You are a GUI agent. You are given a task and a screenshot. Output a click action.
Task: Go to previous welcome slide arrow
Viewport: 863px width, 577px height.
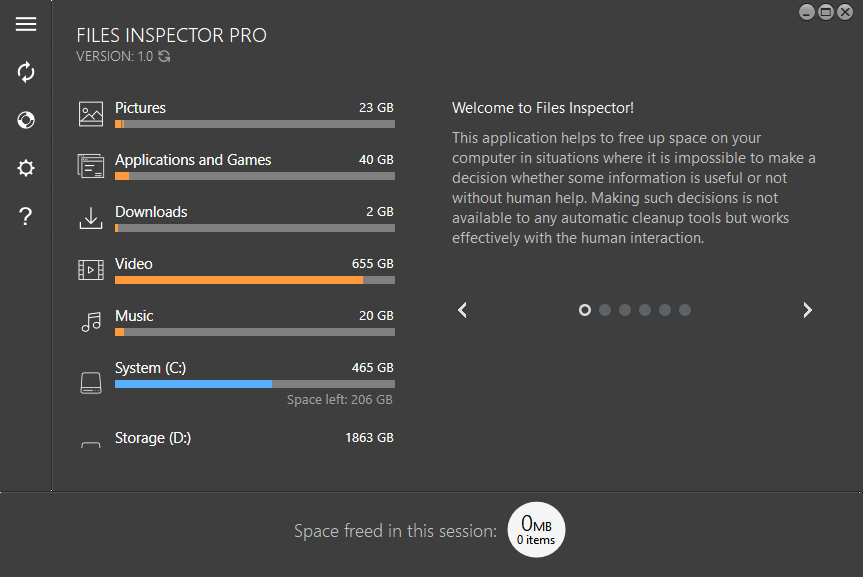click(x=462, y=310)
